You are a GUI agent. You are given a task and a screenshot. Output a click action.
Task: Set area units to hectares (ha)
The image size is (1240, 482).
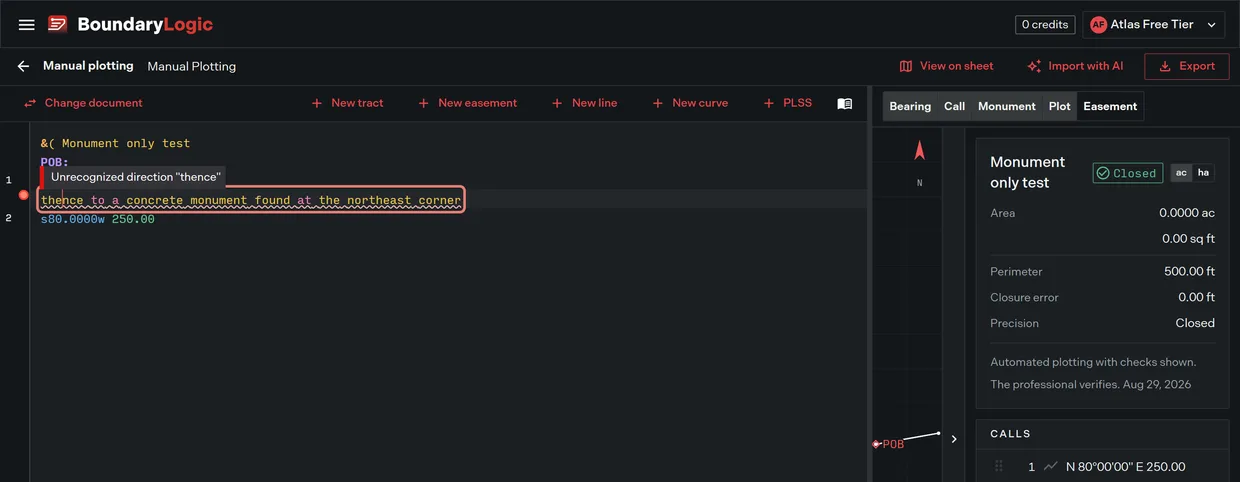pos(1203,173)
